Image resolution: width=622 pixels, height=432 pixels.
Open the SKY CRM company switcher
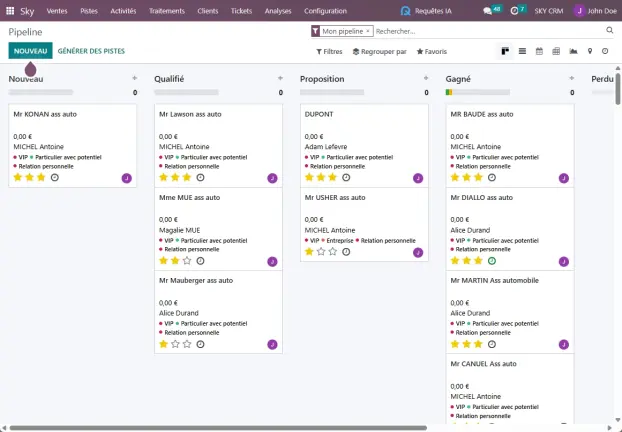549,11
